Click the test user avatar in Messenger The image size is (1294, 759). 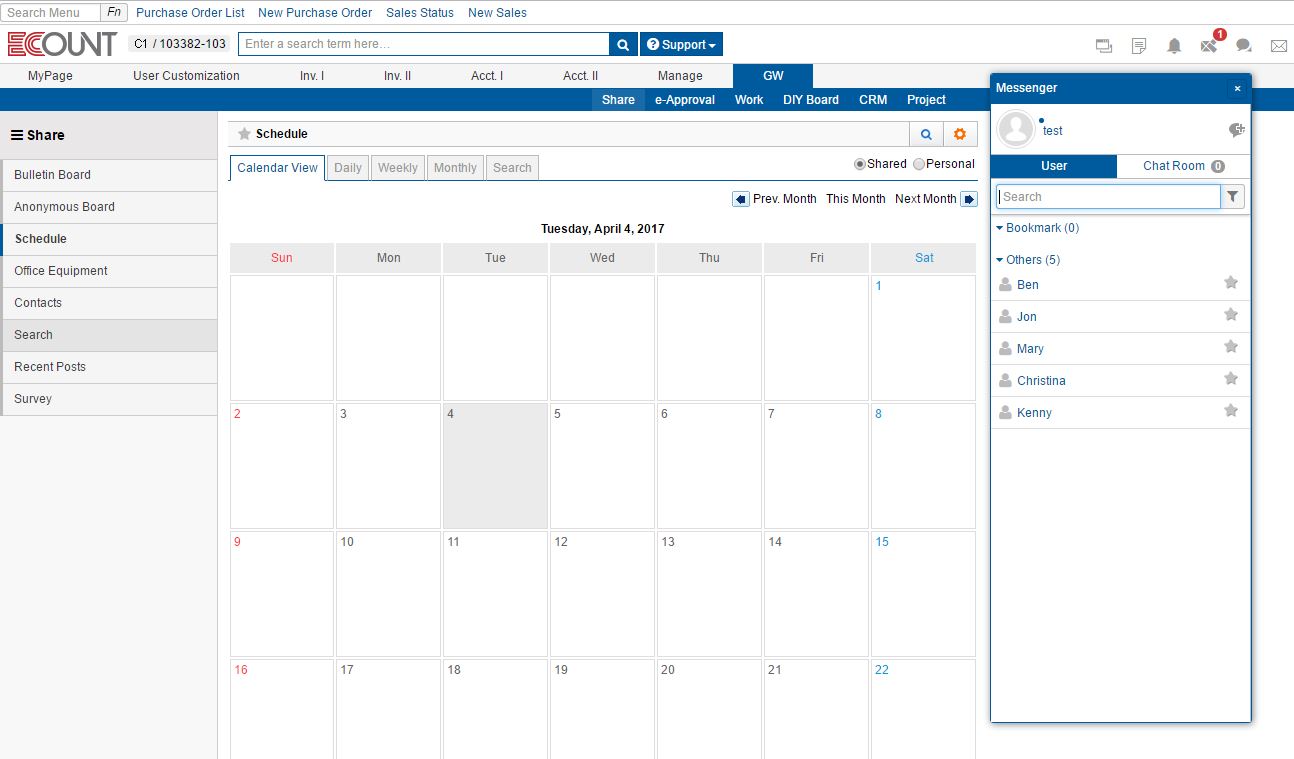1017,129
